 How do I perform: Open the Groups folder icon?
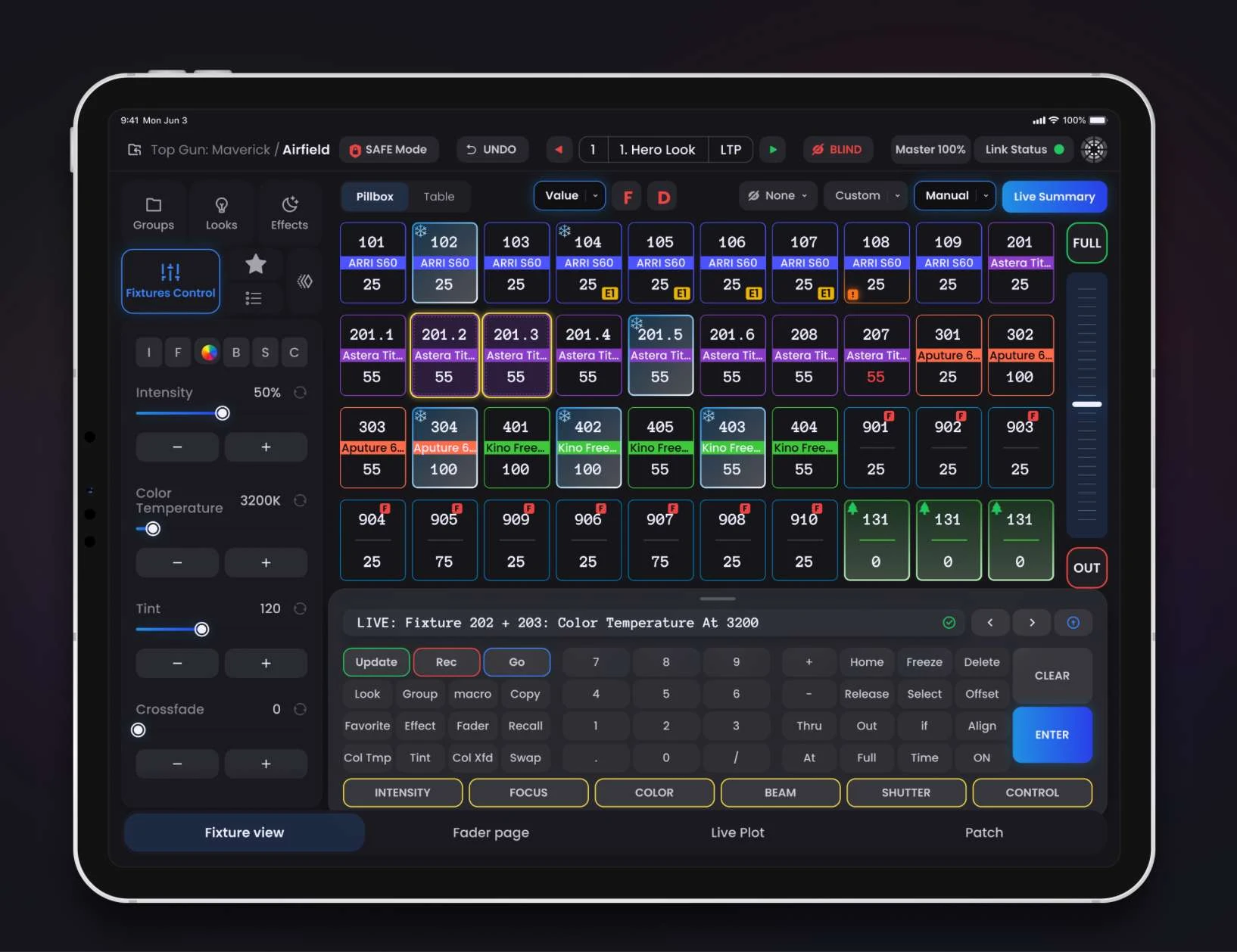click(x=154, y=205)
